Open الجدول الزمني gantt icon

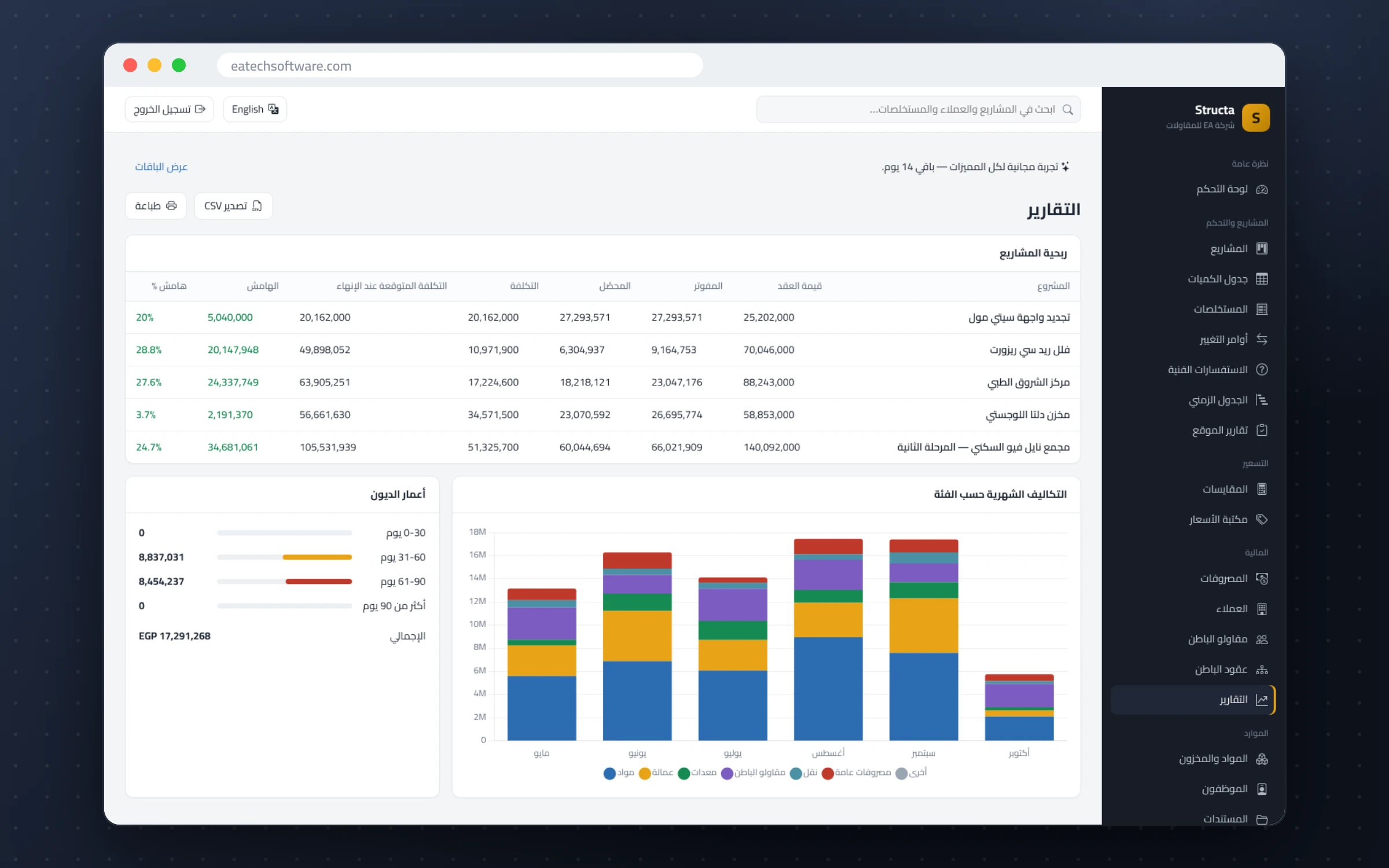tap(1262, 400)
